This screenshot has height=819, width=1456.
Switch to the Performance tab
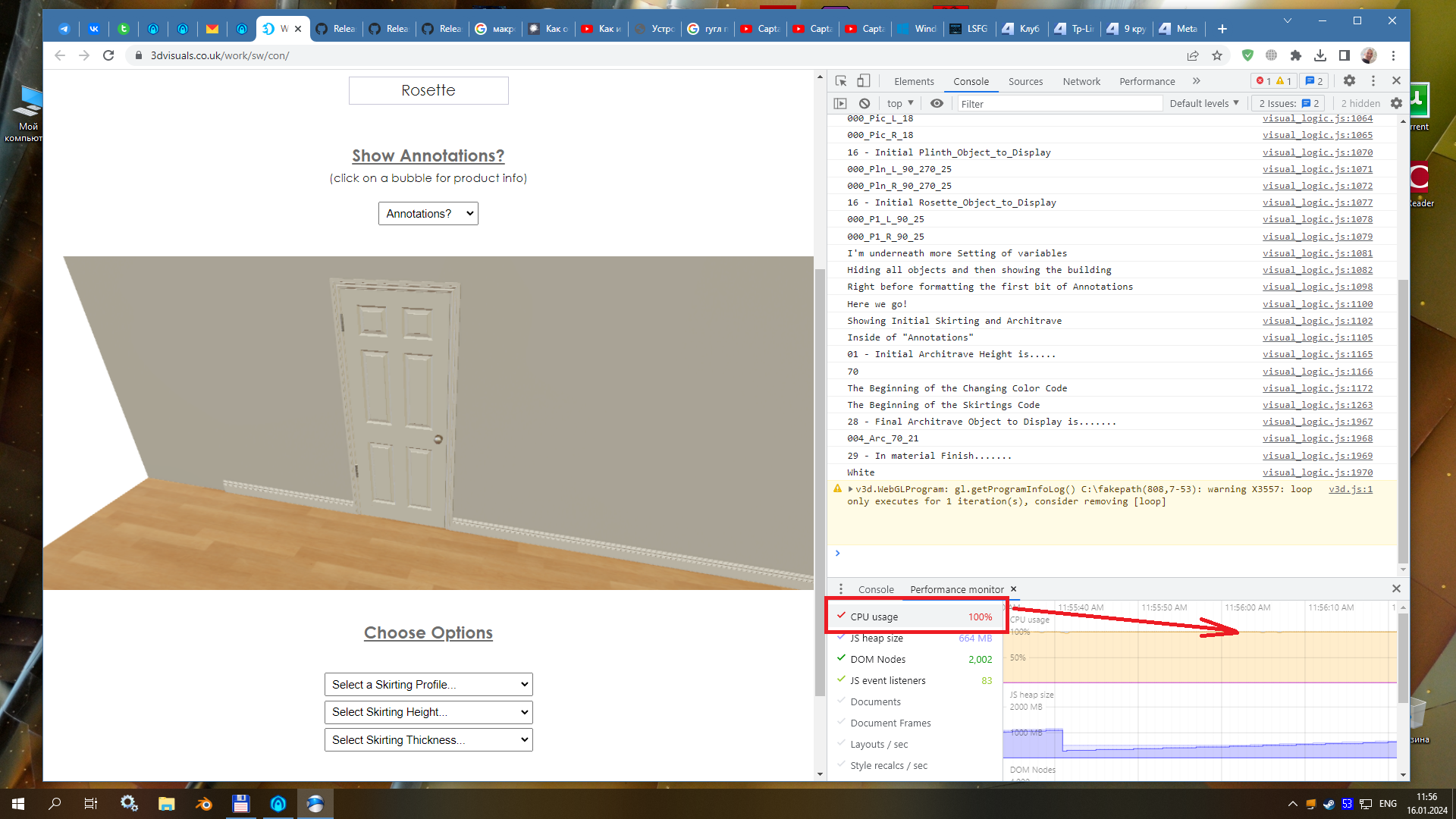click(x=1147, y=81)
